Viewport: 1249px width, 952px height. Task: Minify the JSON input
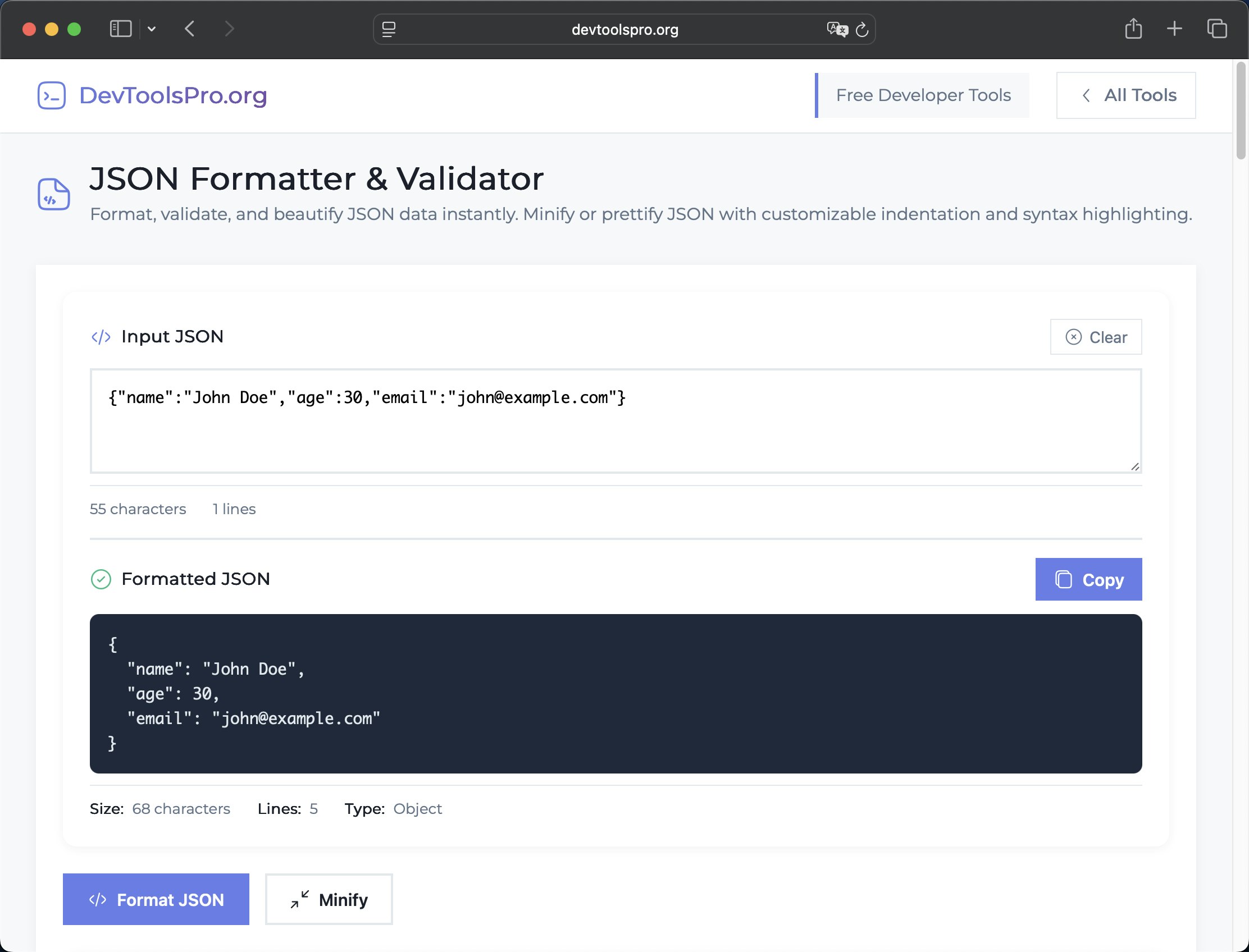(329, 899)
